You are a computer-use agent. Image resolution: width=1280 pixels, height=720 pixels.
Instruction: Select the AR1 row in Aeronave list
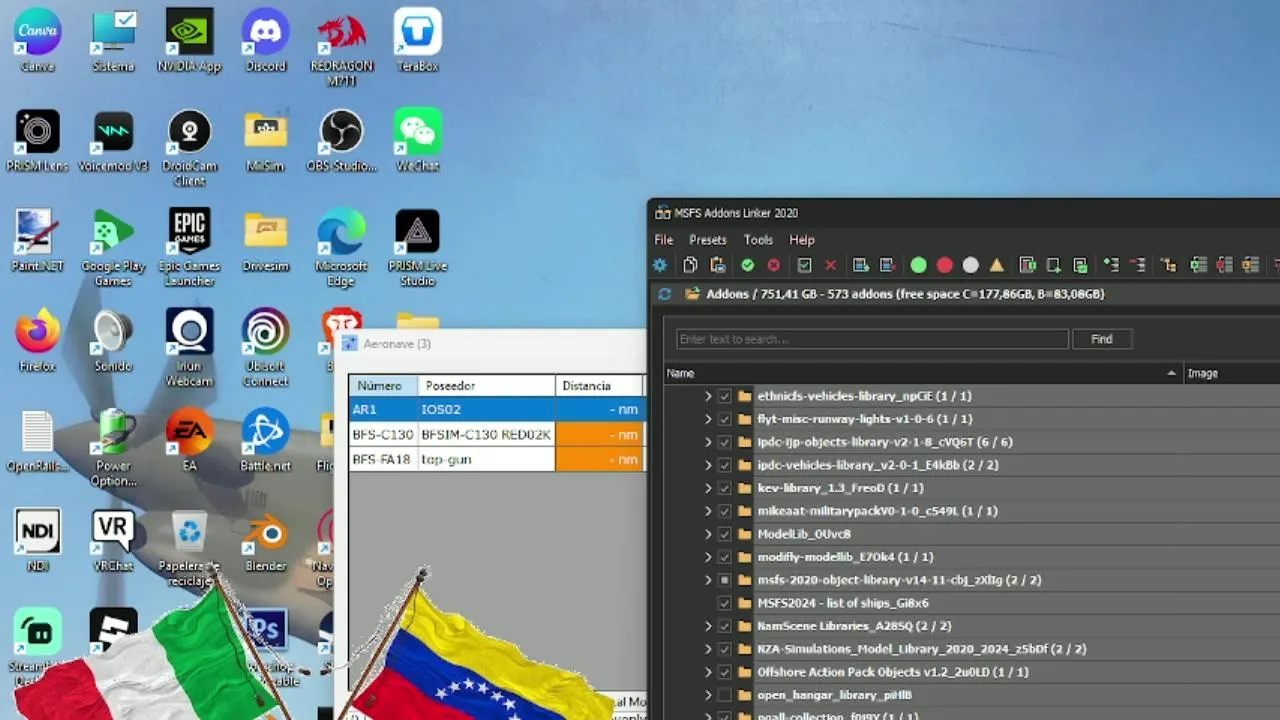click(497, 409)
